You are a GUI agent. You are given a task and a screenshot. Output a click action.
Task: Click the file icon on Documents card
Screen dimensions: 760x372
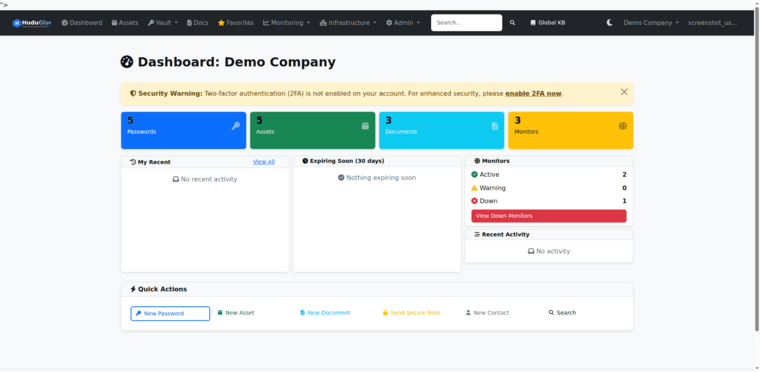tap(495, 126)
